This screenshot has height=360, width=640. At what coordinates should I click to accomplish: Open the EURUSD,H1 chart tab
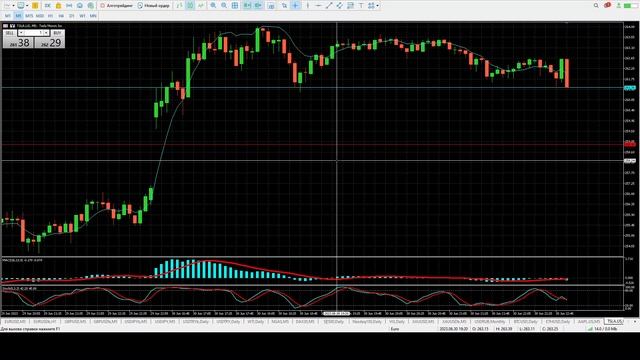pos(45,322)
